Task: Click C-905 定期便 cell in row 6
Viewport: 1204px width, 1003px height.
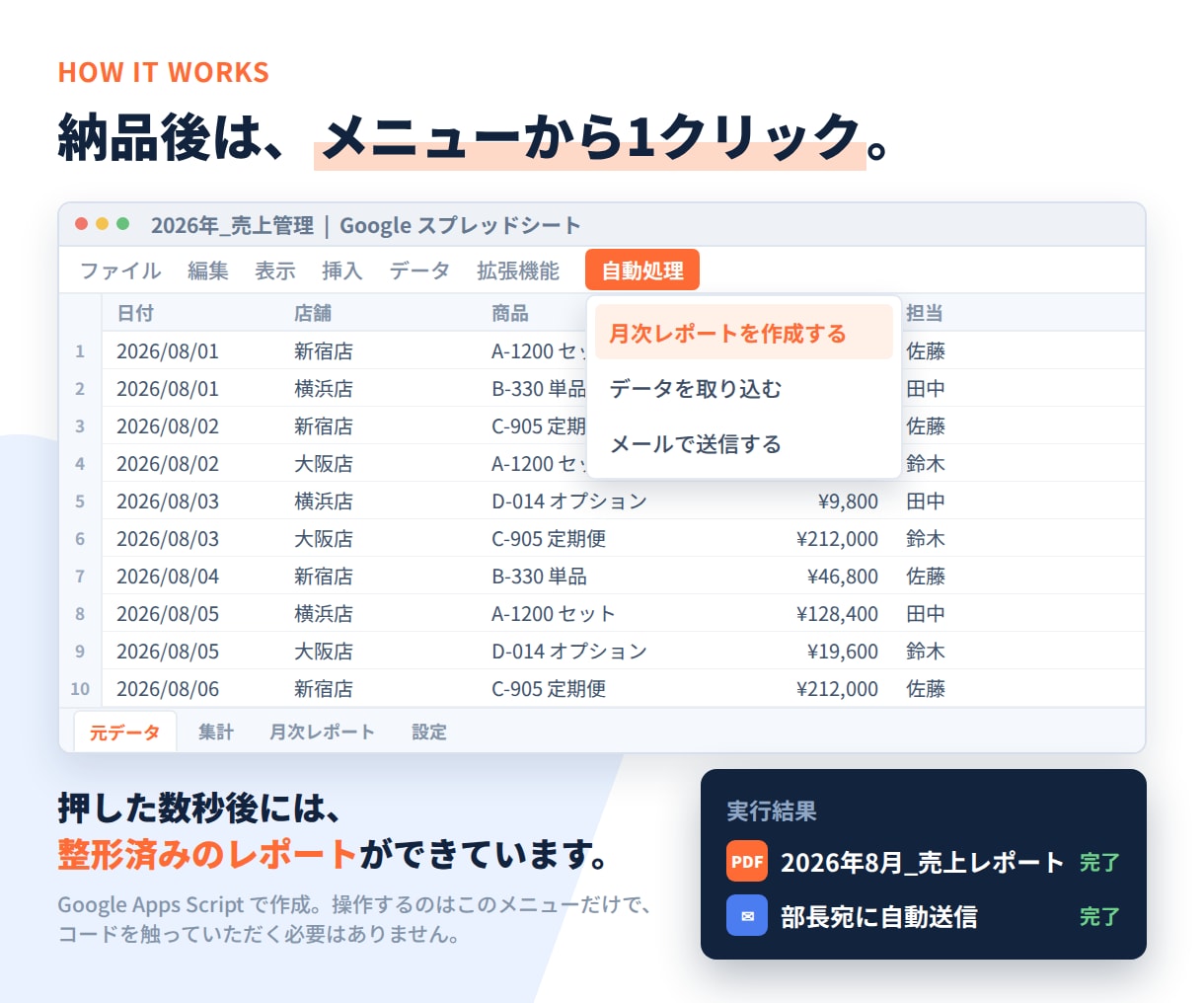Action: pos(549,538)
